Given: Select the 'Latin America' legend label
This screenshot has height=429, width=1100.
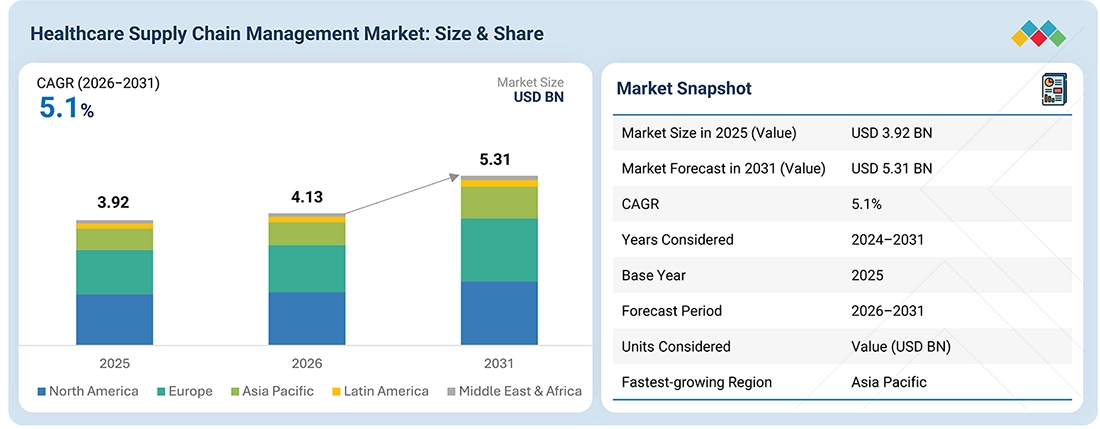Looking at the screenshot, I should click(x=385, y=391).
